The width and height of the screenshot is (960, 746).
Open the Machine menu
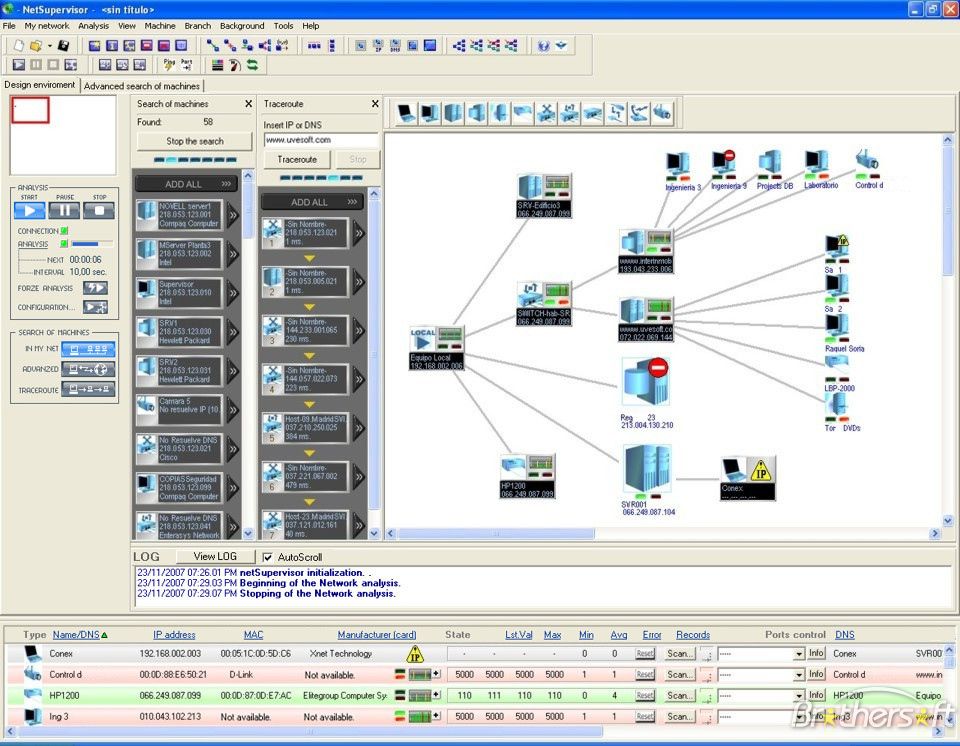click(159, 25)
